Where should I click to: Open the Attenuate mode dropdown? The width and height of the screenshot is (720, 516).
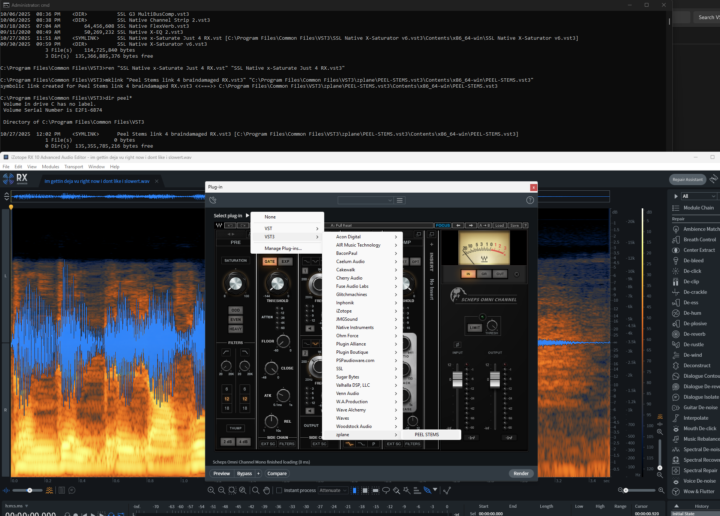click(333, 490)
